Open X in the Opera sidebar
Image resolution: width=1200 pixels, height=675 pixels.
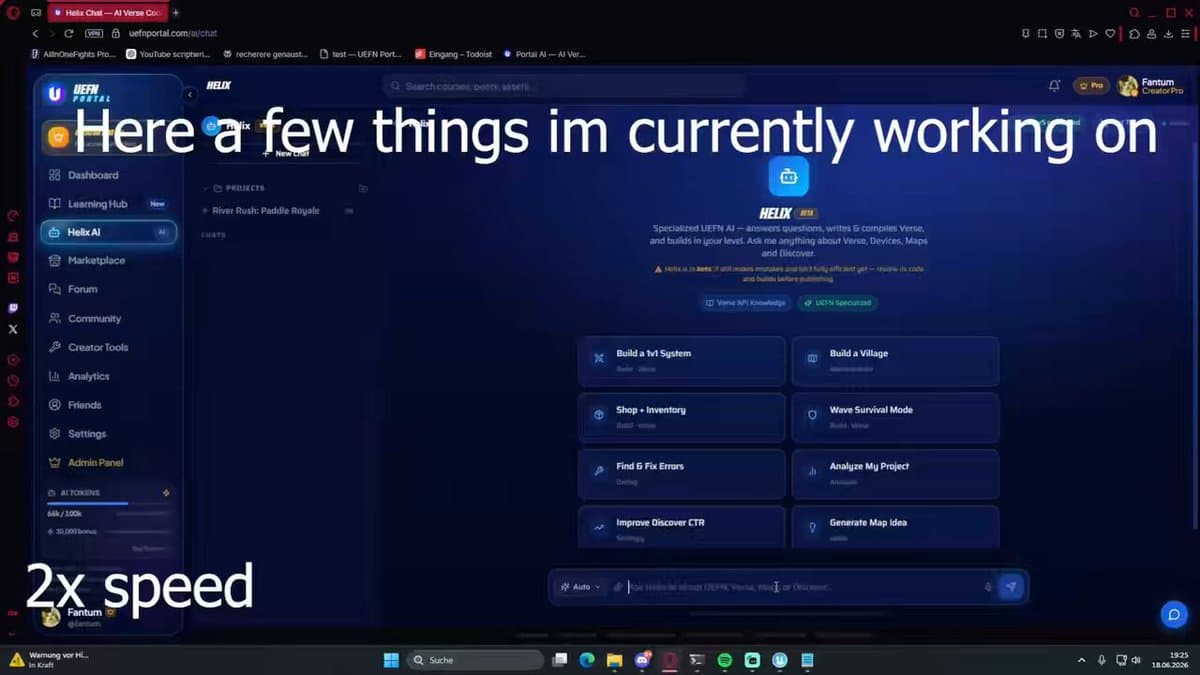tap(13, 329)
